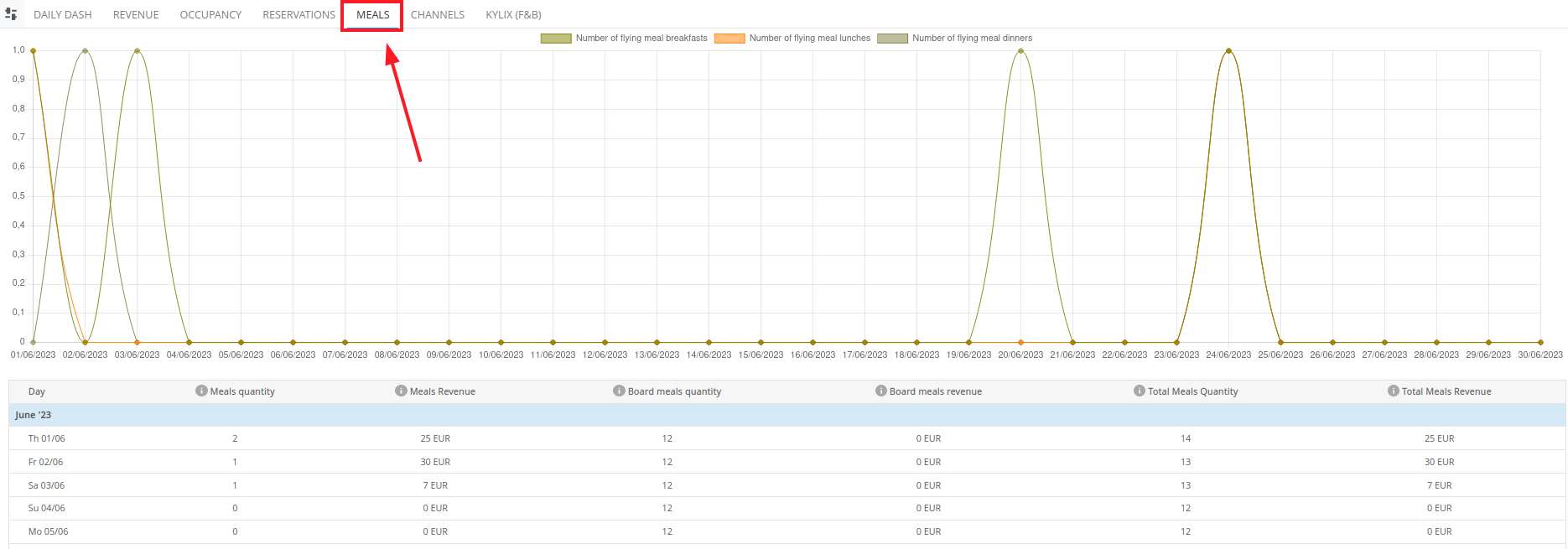Toggle flying meal breakfasts legend swatch
1568x549 pixels.
pos(556,39)
